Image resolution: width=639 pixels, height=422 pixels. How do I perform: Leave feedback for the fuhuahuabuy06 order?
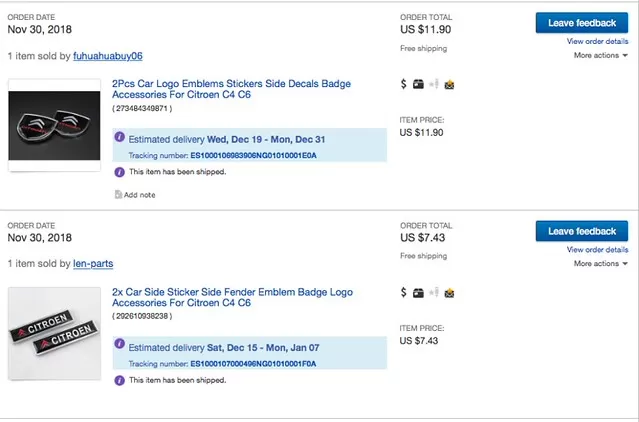[x=581, y=23]
